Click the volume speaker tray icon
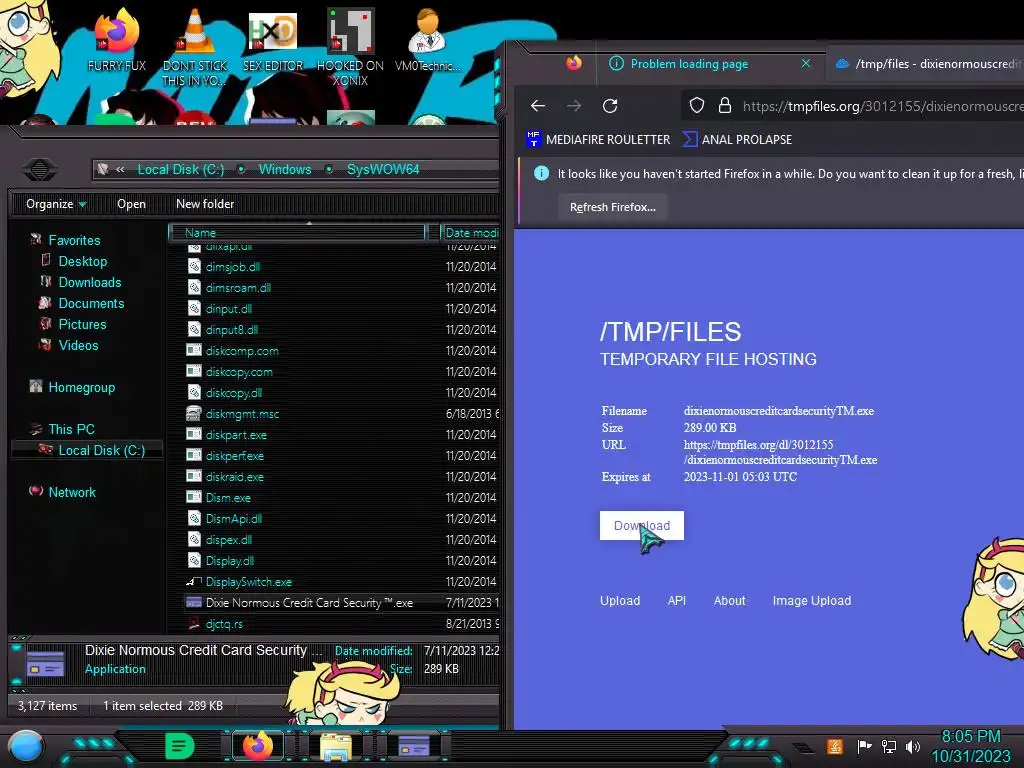Image resolution: width=1024 pixels, height=768 pixels. (913, 746)
